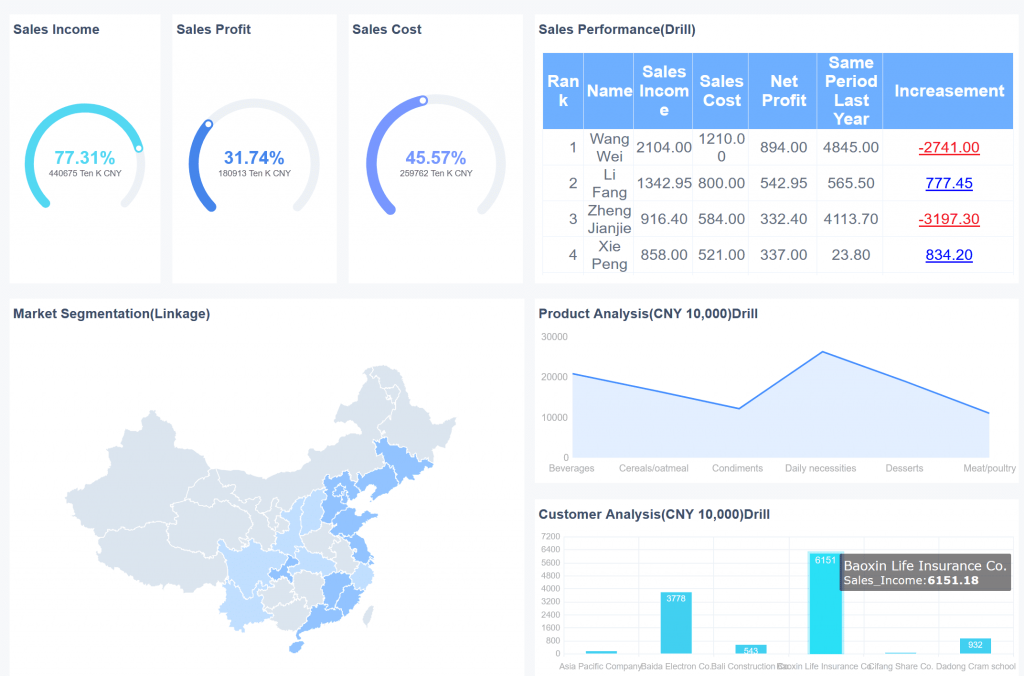Click the Desserts axis label
The width and height of the screenshot is (1024, 676).
(x=904, y=468)
